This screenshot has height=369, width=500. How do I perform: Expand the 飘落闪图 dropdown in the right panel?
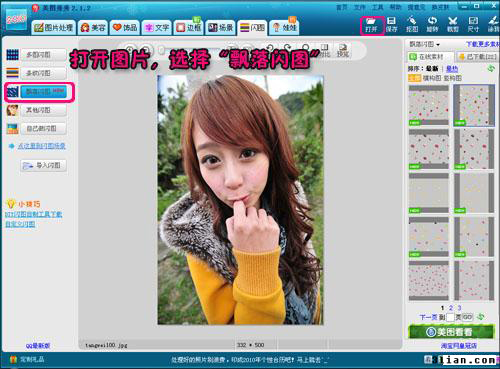[x=424, y=44]
